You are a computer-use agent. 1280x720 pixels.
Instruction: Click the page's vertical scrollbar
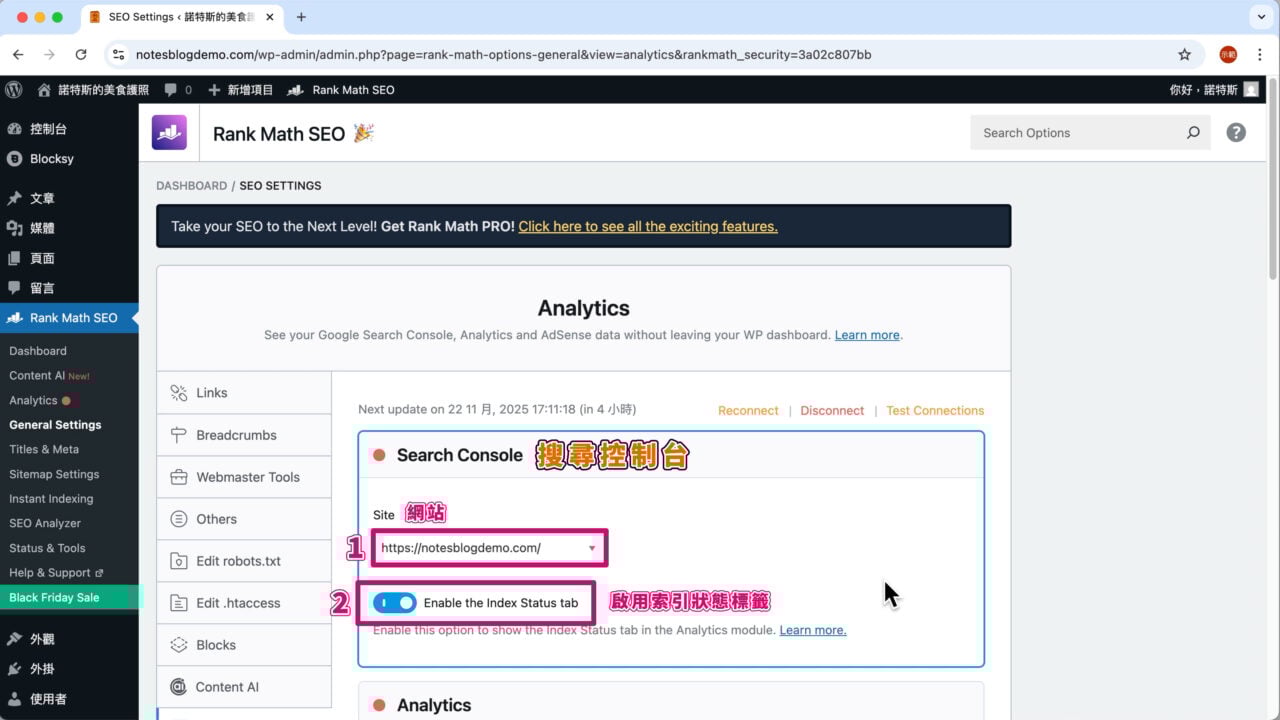tap(1273, 180)
